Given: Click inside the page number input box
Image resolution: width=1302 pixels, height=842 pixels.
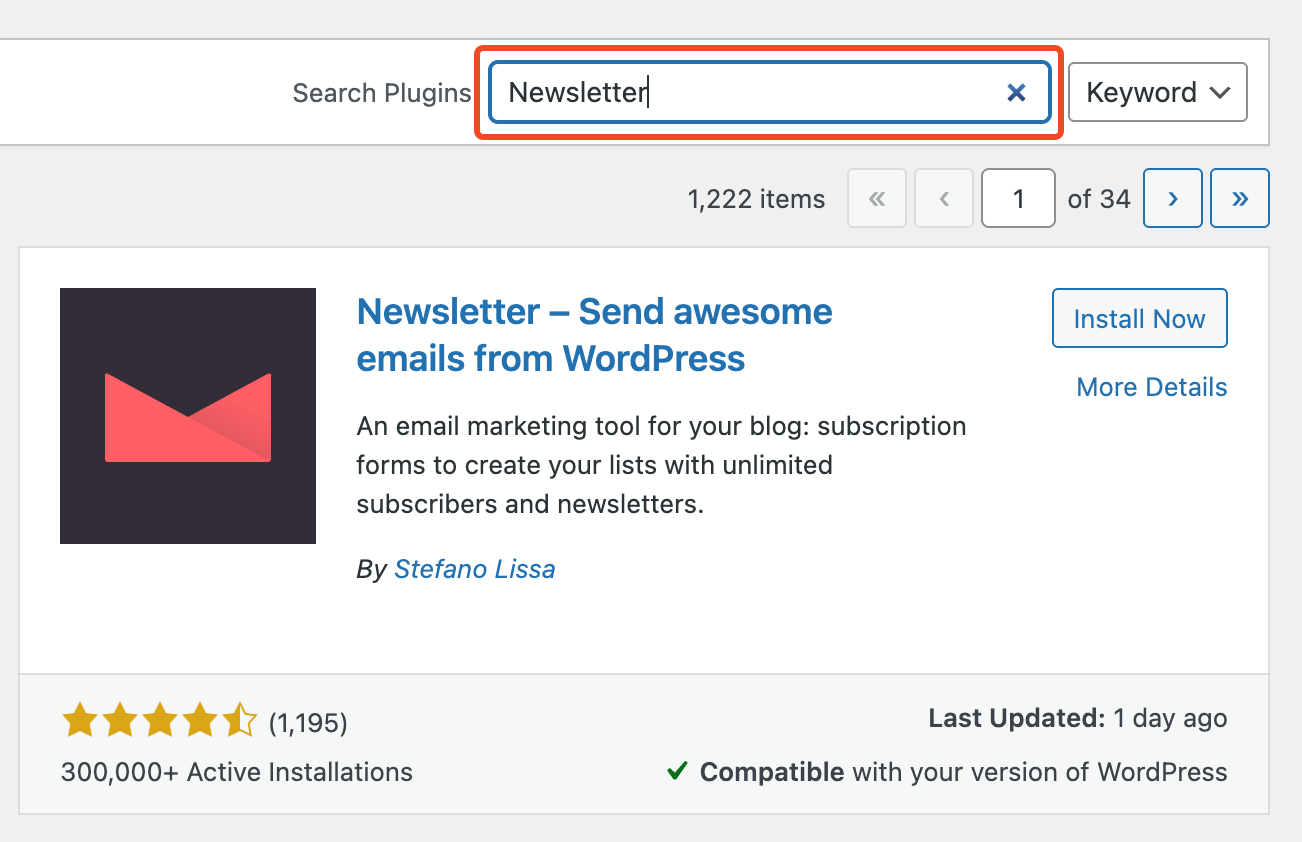Looking at the screenshot, I should coord(1018,198).
